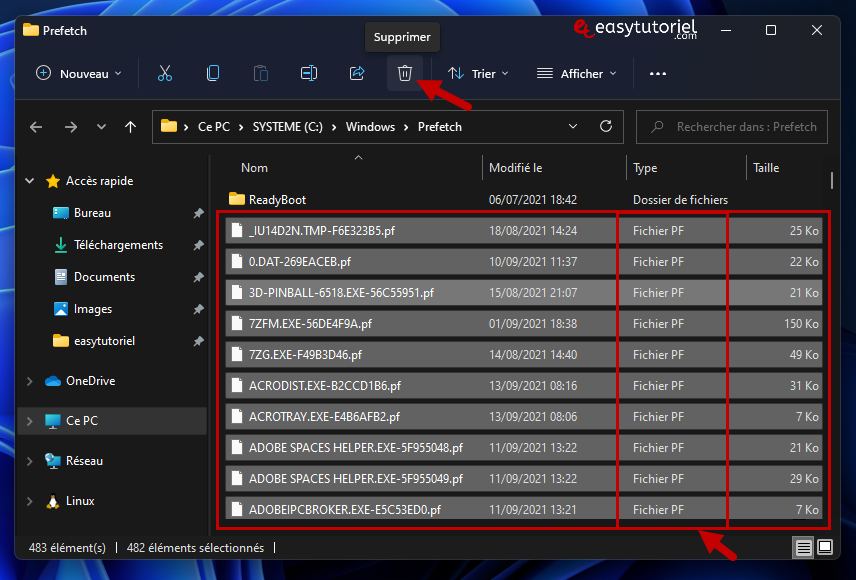Click the Supprimer trash icon
856x580 pixels.
pyautogui.click(x=405, y=73)
